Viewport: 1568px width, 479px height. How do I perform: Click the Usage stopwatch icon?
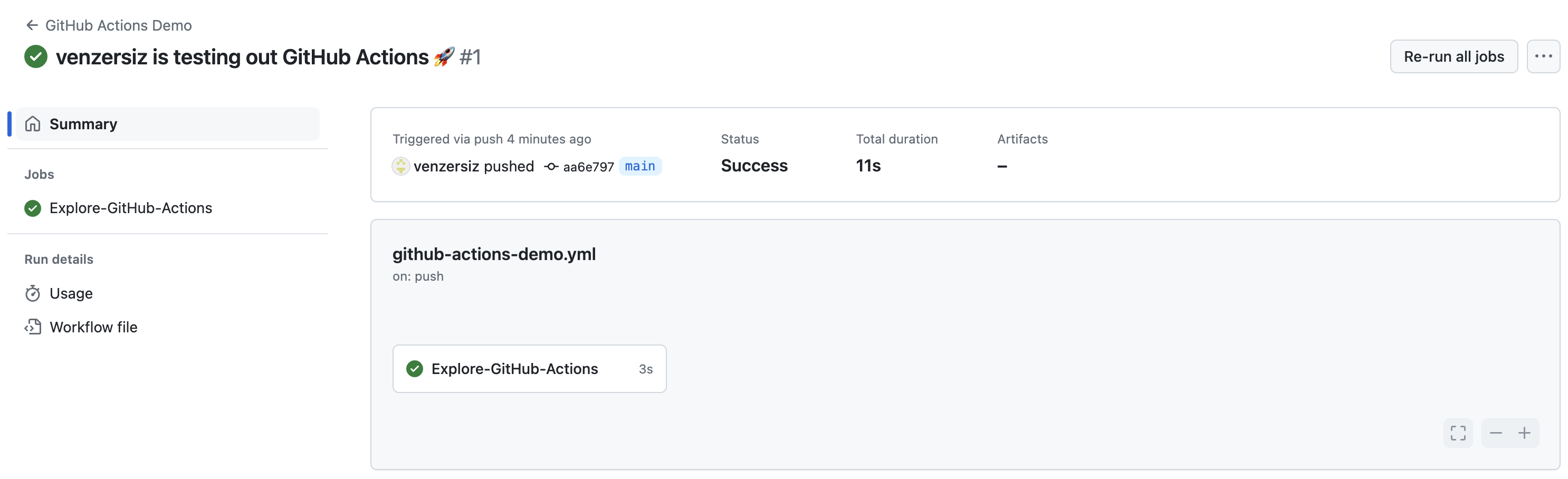(33, 293)
